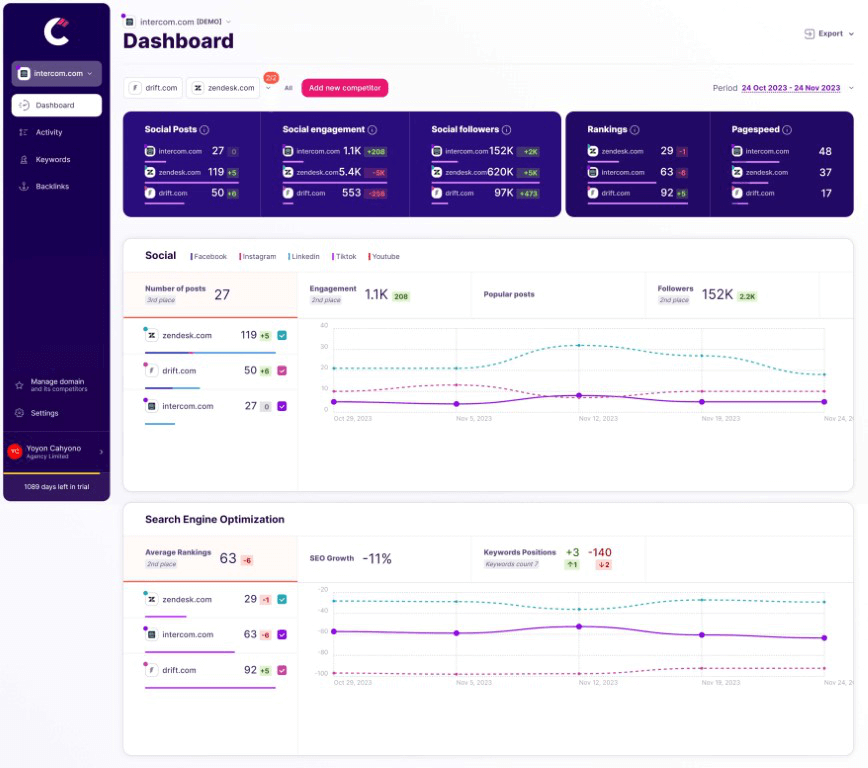Image resolution: width=868 pixels, height=768 pixels.
Task: Show info for Social Posts
Action: 204,130
